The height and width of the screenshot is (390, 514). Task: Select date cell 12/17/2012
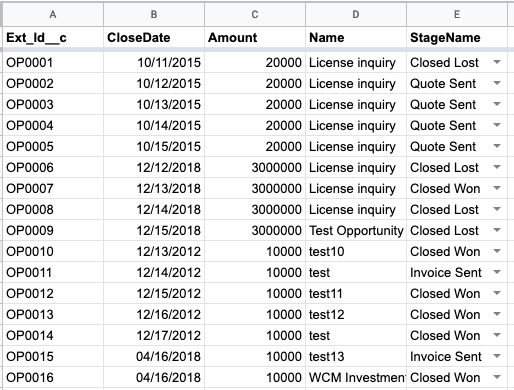154,335
